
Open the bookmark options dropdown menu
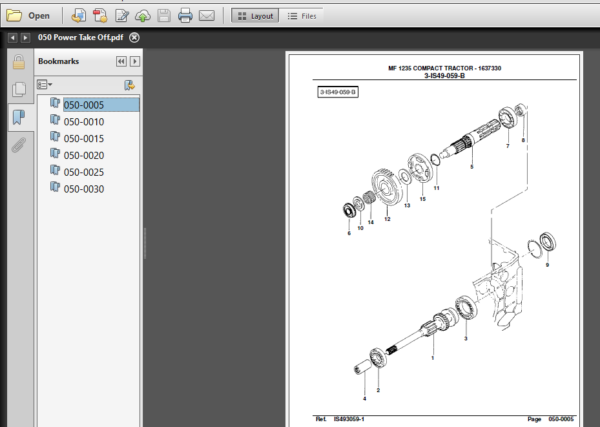pos(44,84)
